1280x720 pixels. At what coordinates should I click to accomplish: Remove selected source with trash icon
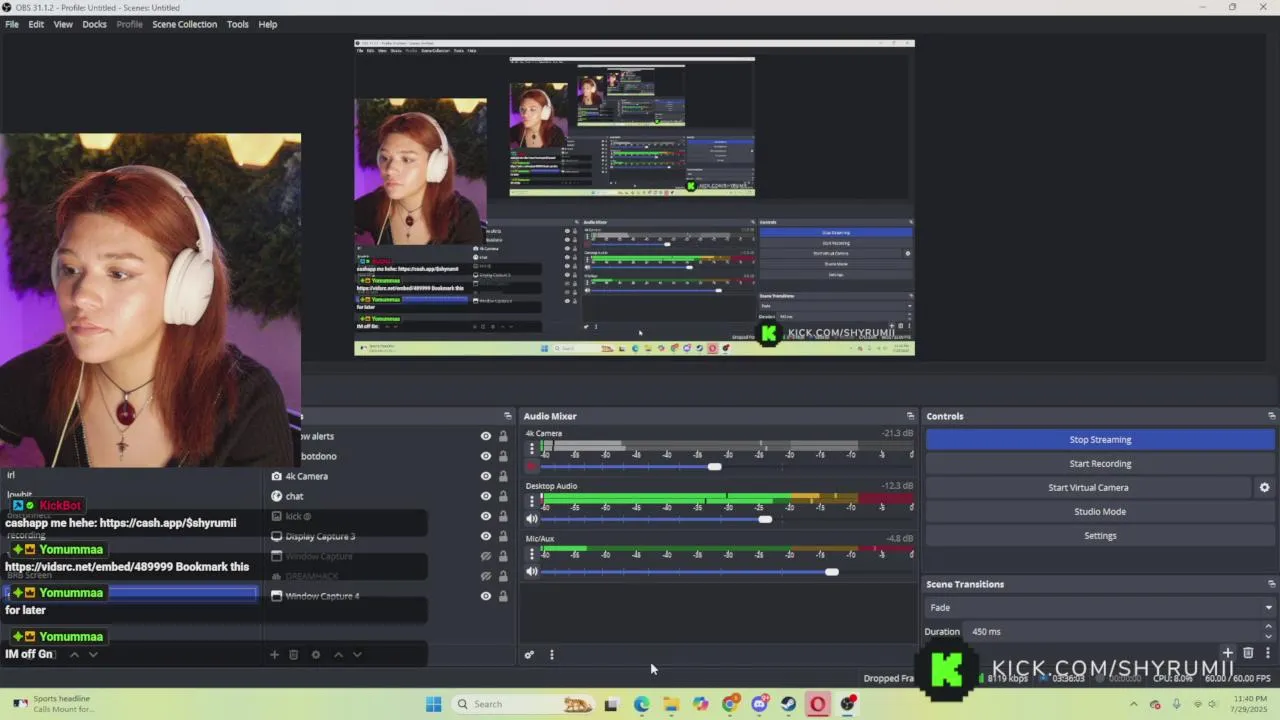pyautogui.click(x=293, y=655)
